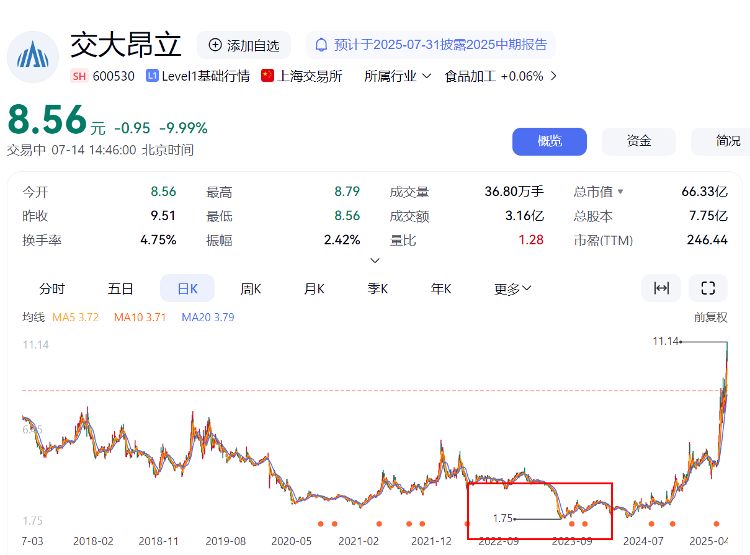Open 2025中期报告 disclosure notice
This screenshot has width=750, height=555.
coord(430,45)
